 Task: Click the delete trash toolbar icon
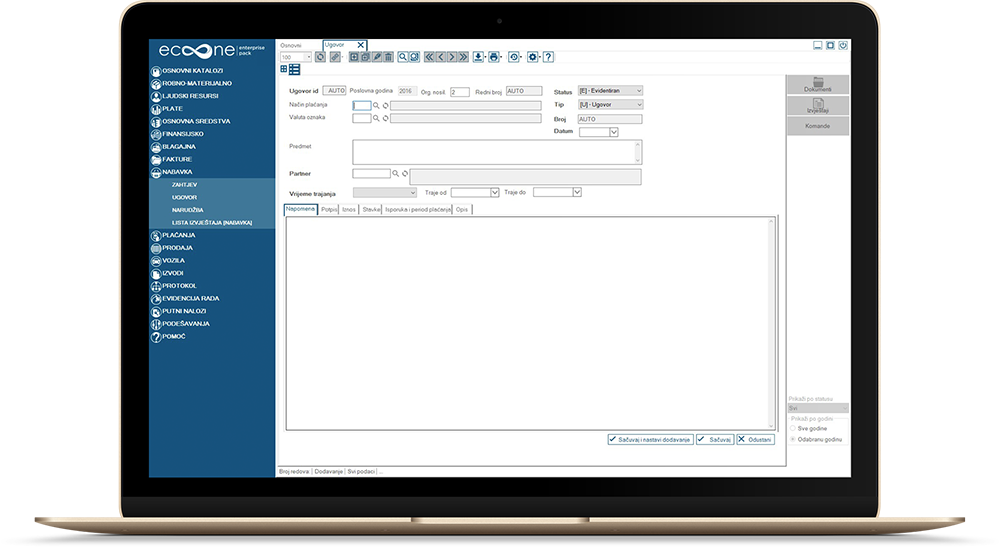388,57
